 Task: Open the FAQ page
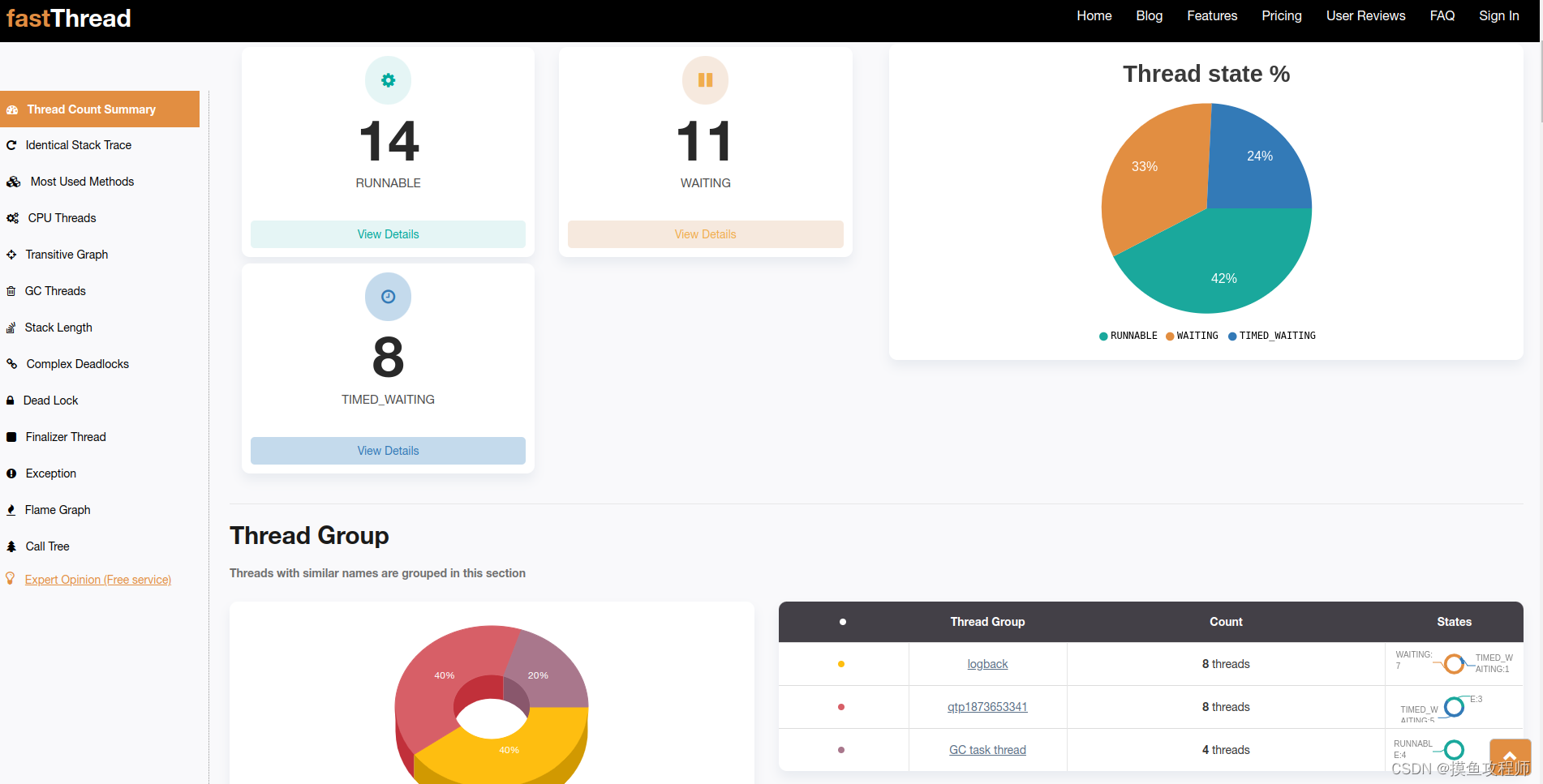click(x=1442, y=15)
